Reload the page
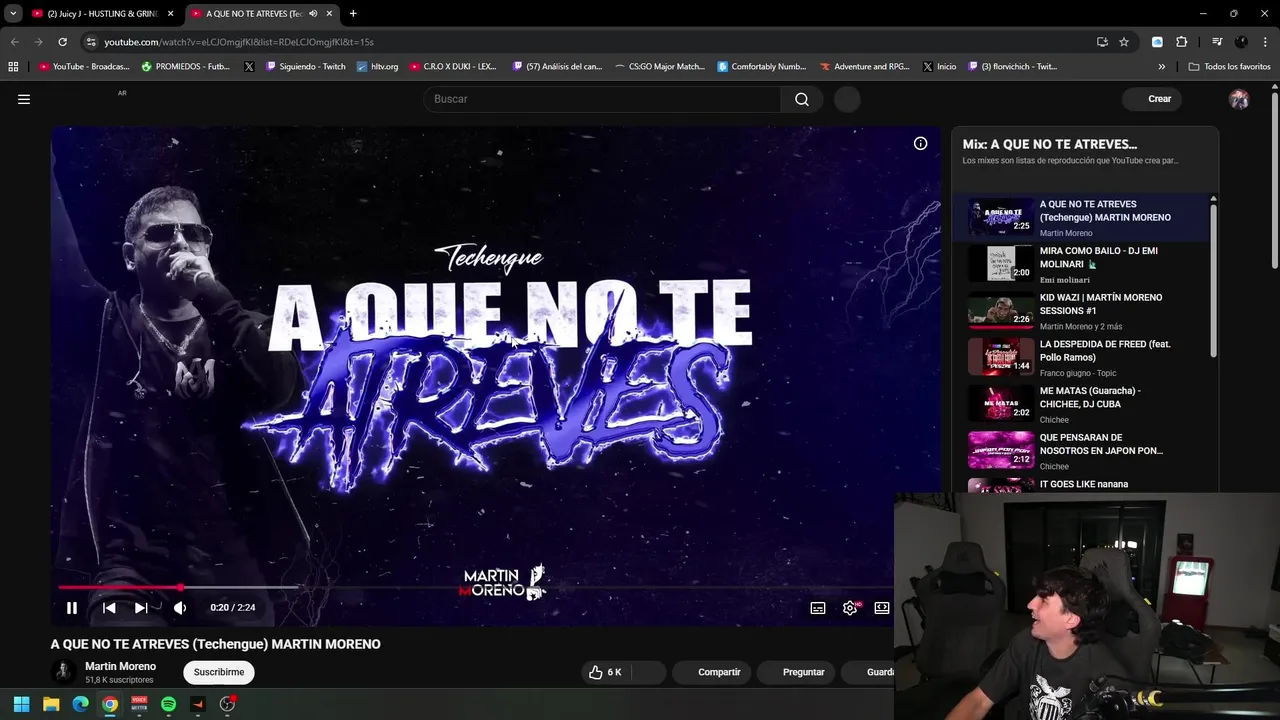The image size is (1280, 720). pos(62,42)
